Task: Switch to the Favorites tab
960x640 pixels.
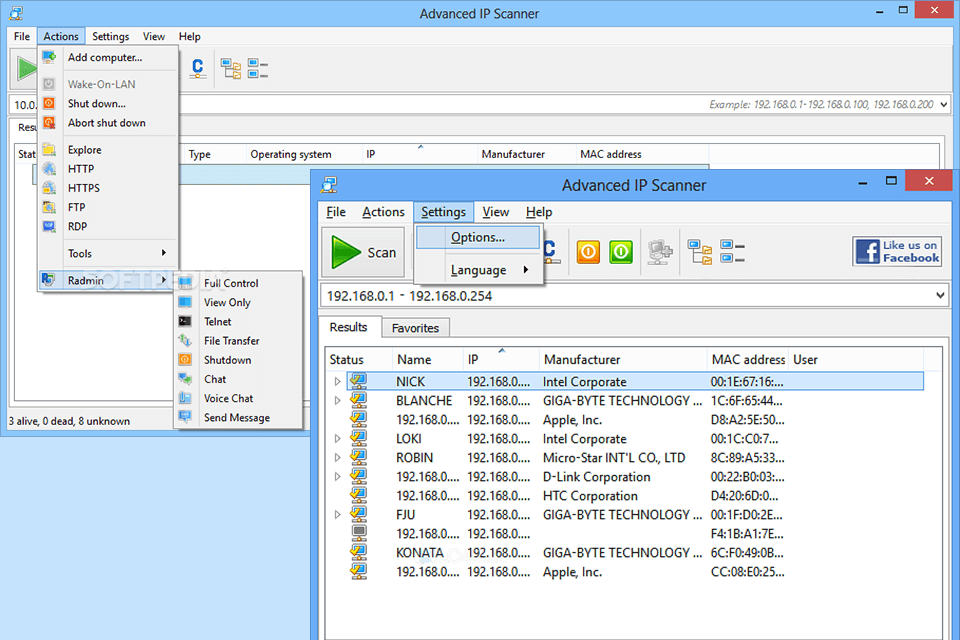Action: pyautogui.click(x=415, y=327)
